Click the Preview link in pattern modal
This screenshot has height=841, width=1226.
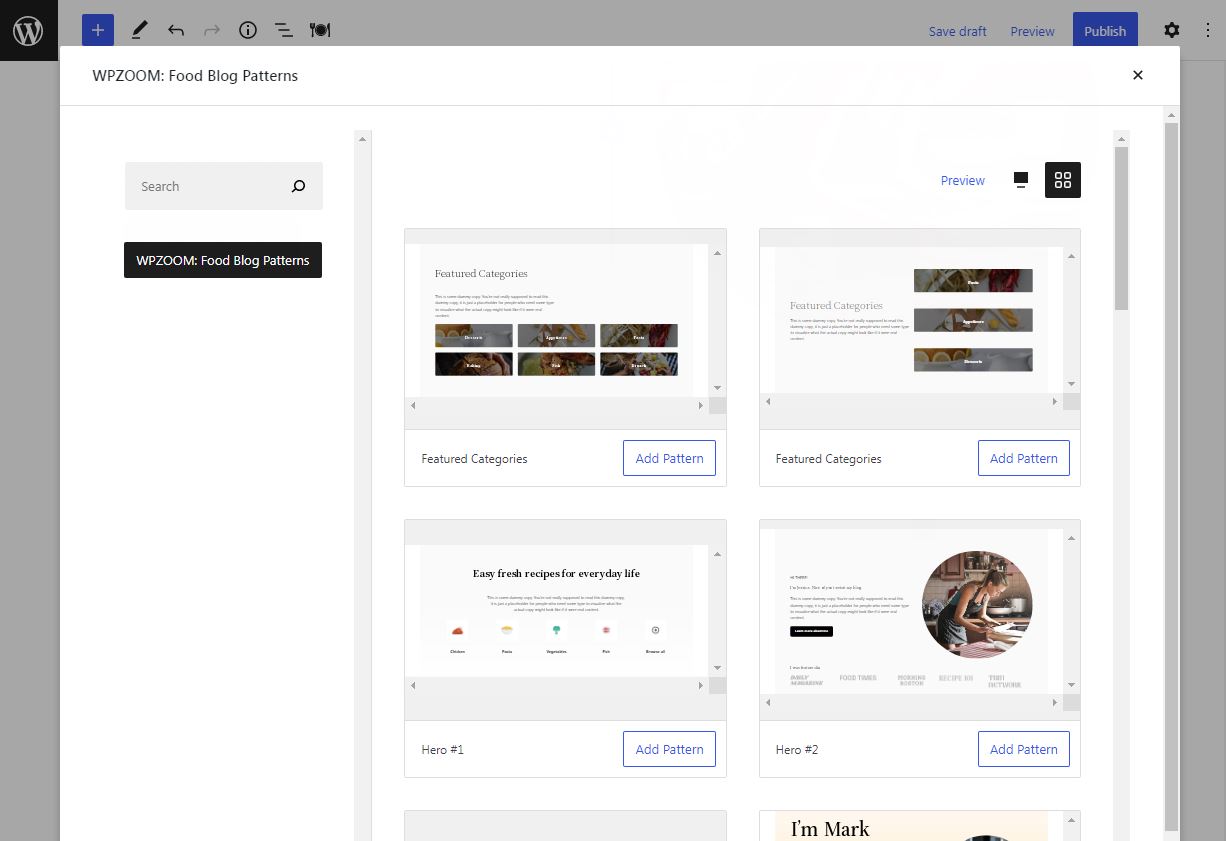click(962, 180)
